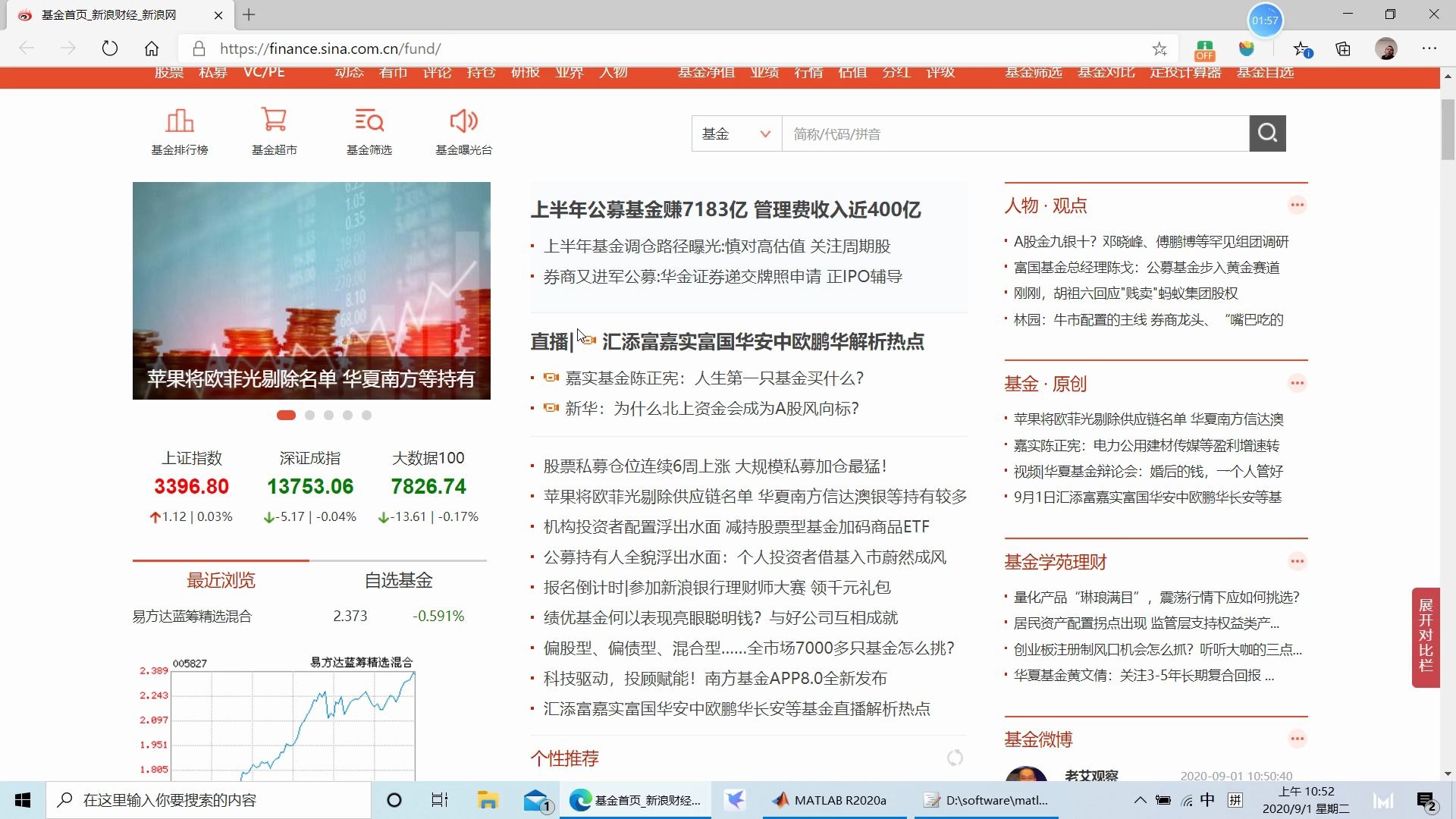This screenshot has width=1456, height=819.
Task: Open more of 人物·观点 section
Action: click(x=1297, y=205)
